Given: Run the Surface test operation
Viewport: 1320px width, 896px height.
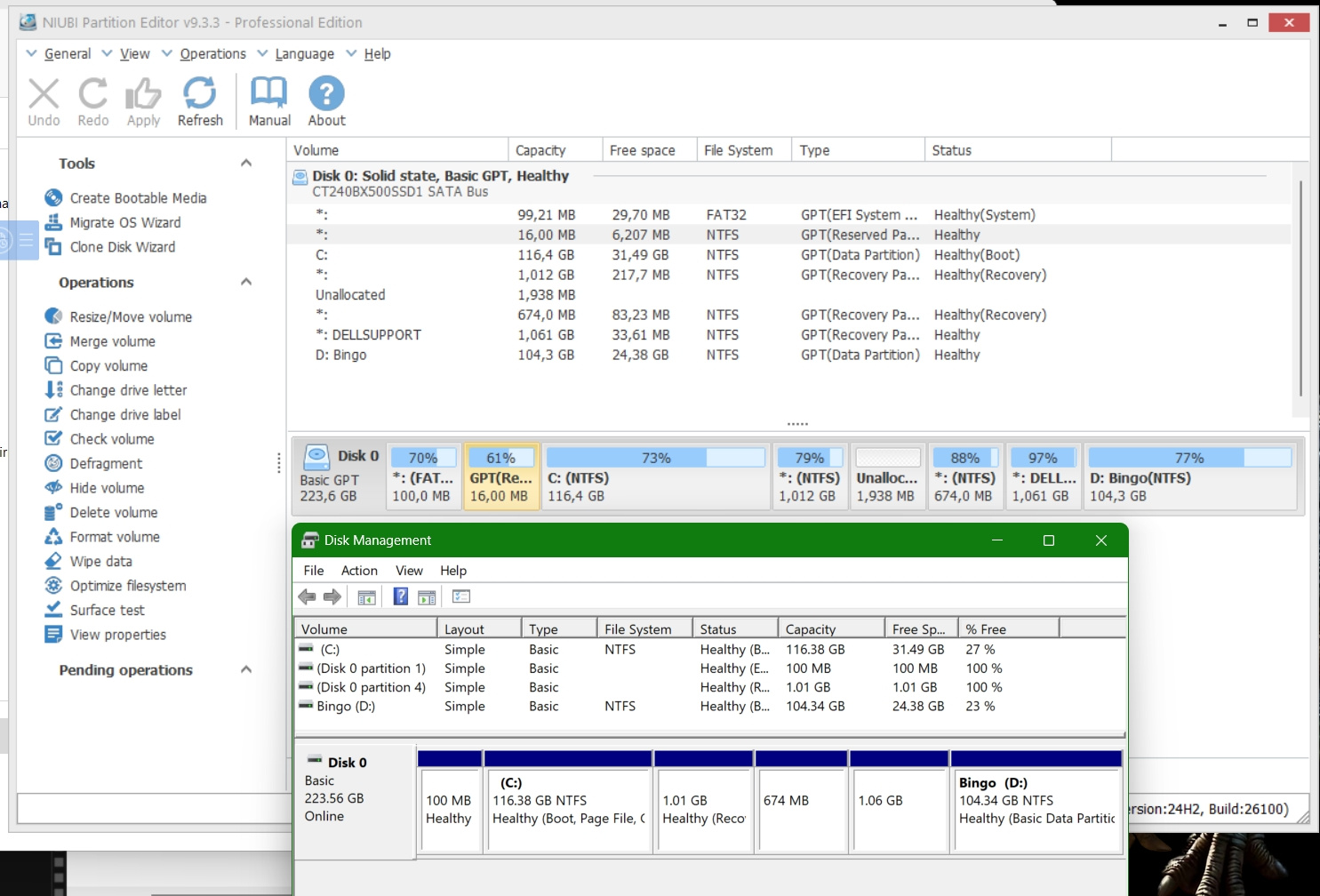Looking at the screenshot, I should [x=107, y=611].
